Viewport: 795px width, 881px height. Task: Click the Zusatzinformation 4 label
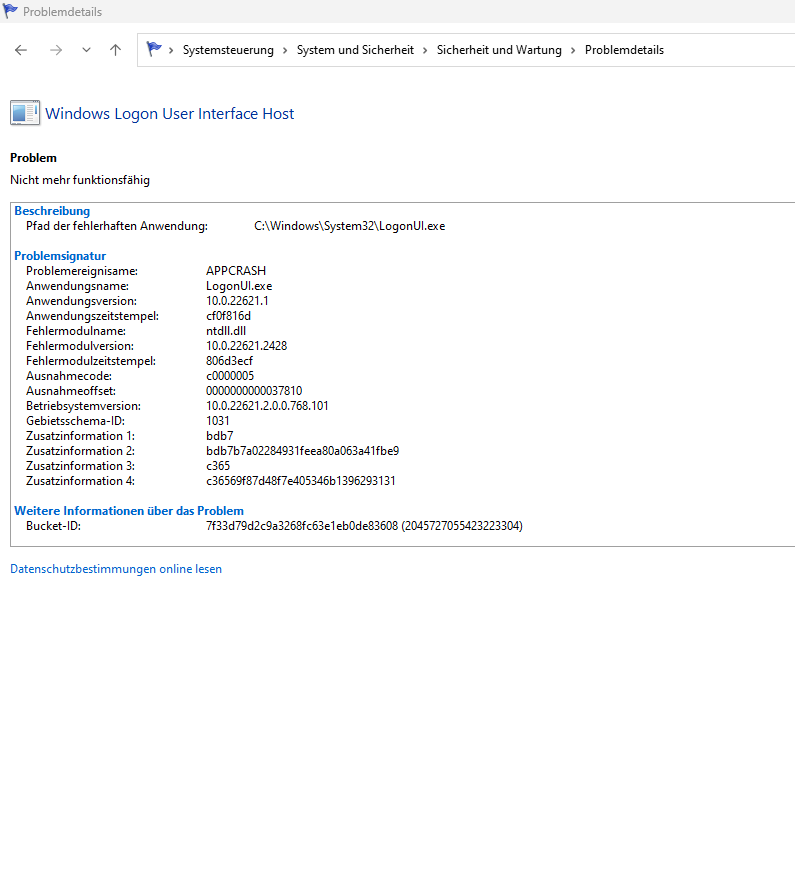[80, 481]
